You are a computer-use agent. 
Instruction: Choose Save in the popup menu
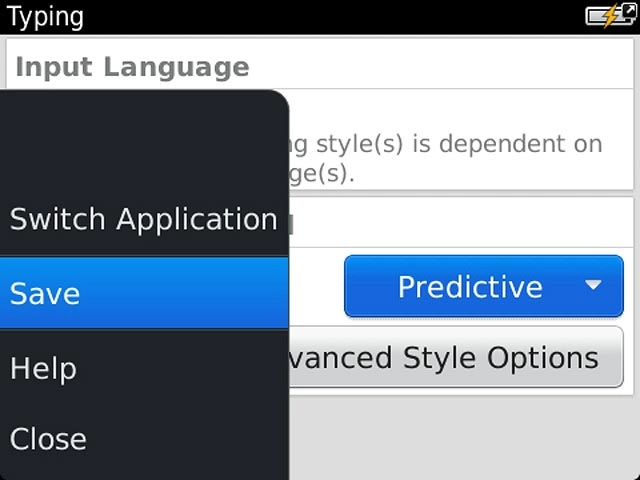point(45,293)
